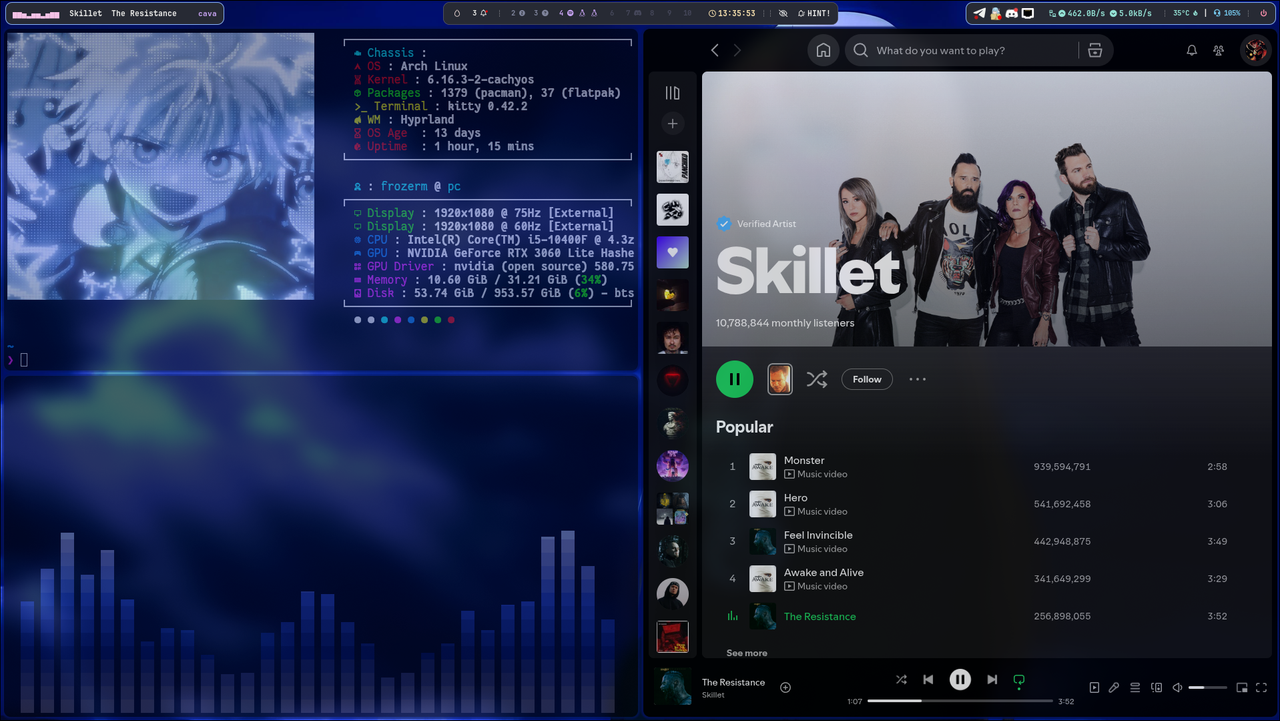This screenshot has width=1280, height=721.
Task: Click The Resistance title in the Popular list
Action: pyautogui.click(x=820, y=617)
